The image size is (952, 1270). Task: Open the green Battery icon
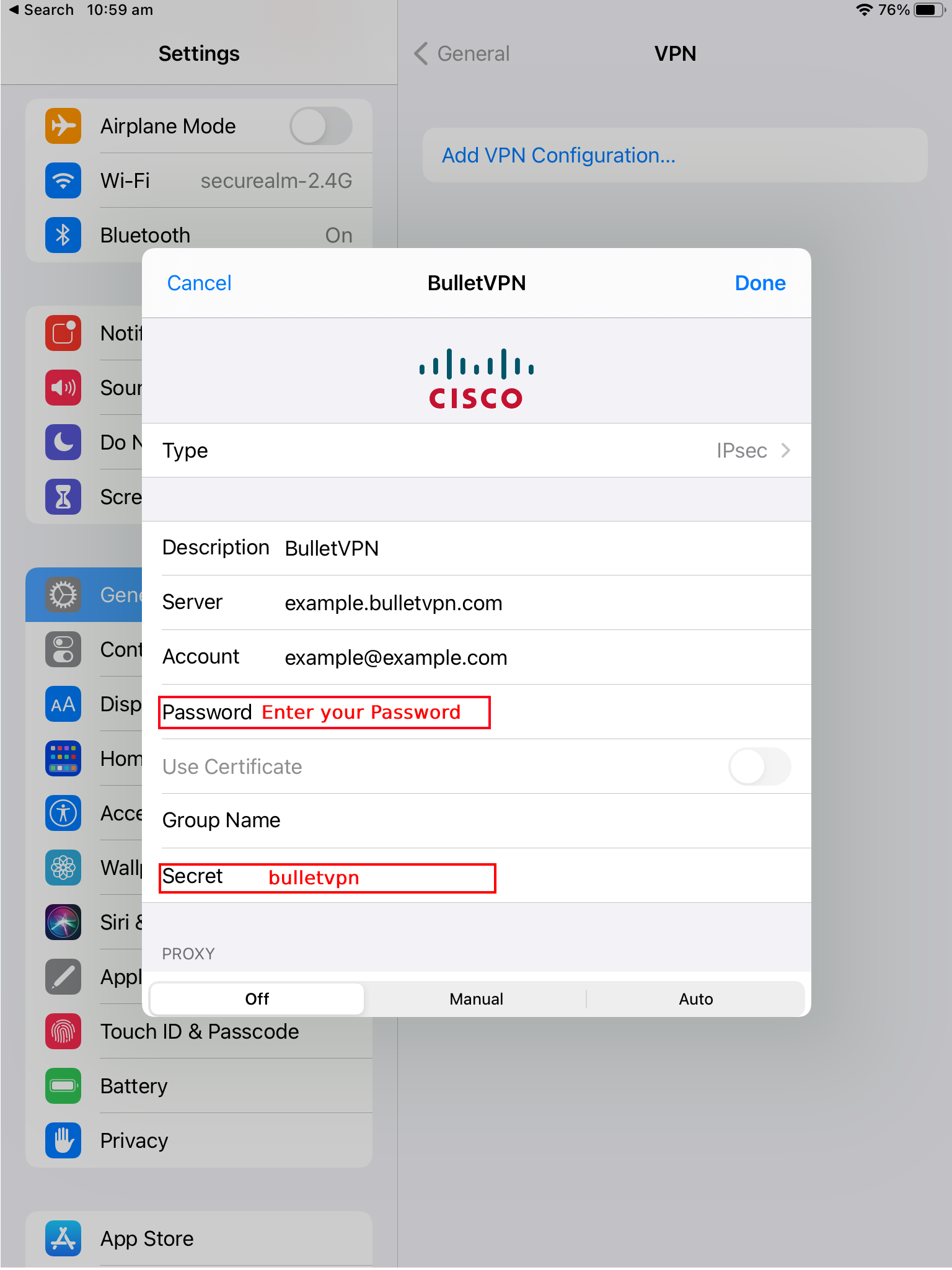[x=63, y=1086]
